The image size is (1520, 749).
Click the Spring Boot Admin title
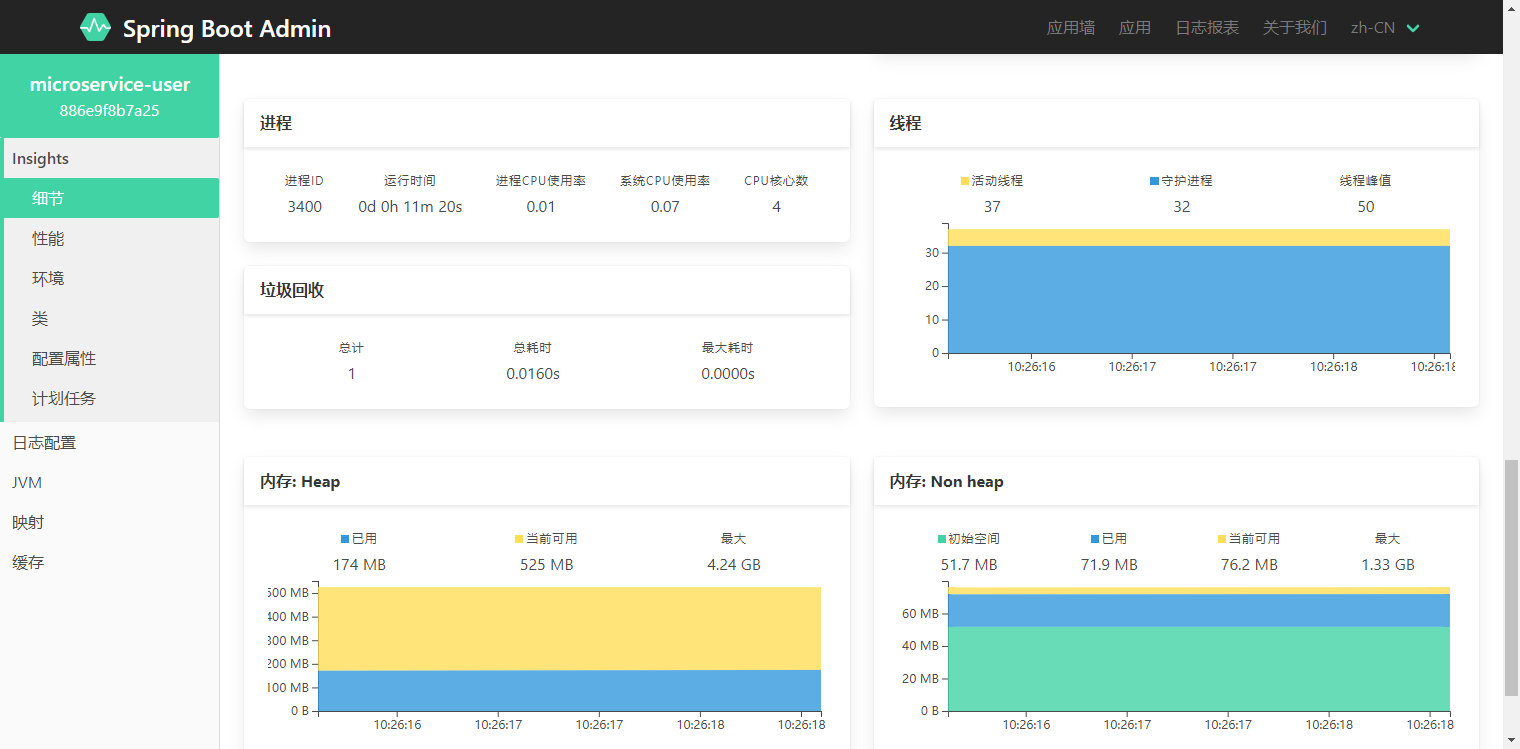click(227, 29)
